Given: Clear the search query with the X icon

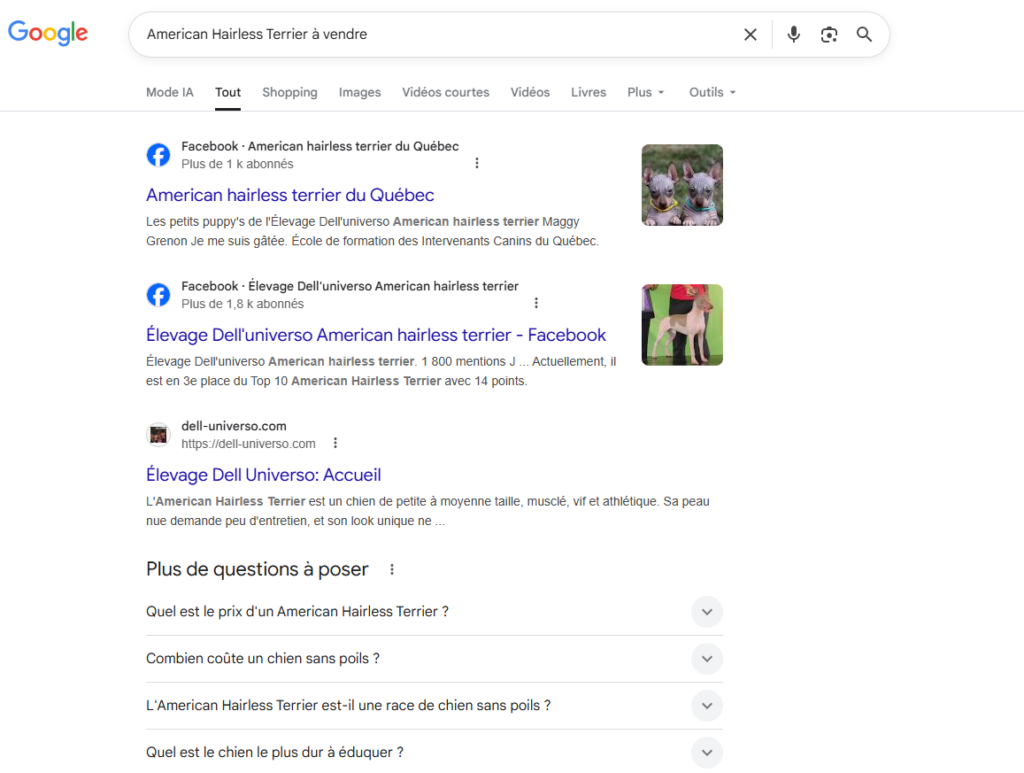Looking at the screenshot, I should tap(750, 34).
